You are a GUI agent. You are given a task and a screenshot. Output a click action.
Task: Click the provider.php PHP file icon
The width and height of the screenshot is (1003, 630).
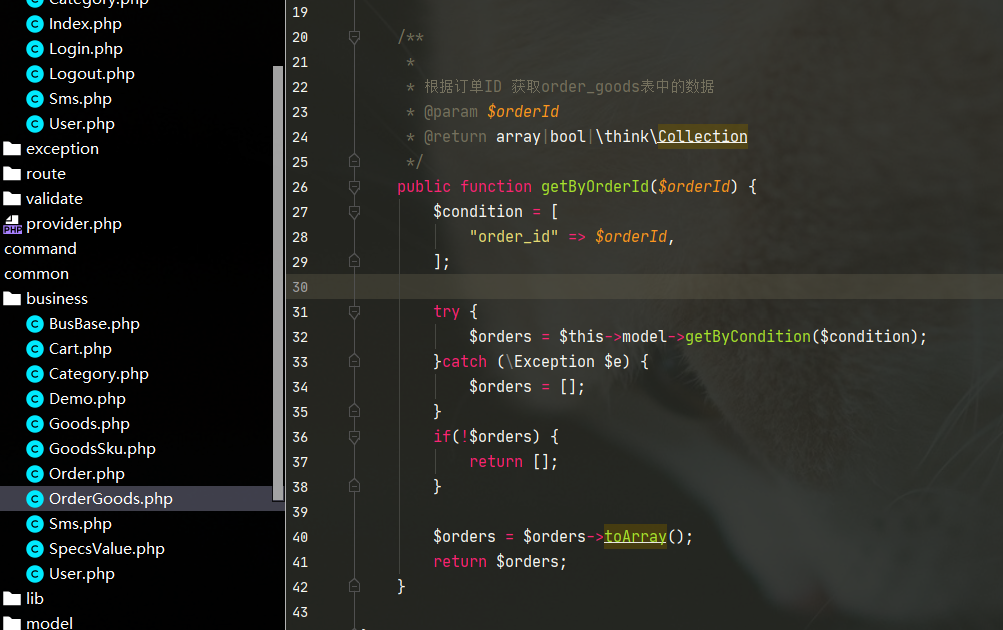(x=12, y=224)
